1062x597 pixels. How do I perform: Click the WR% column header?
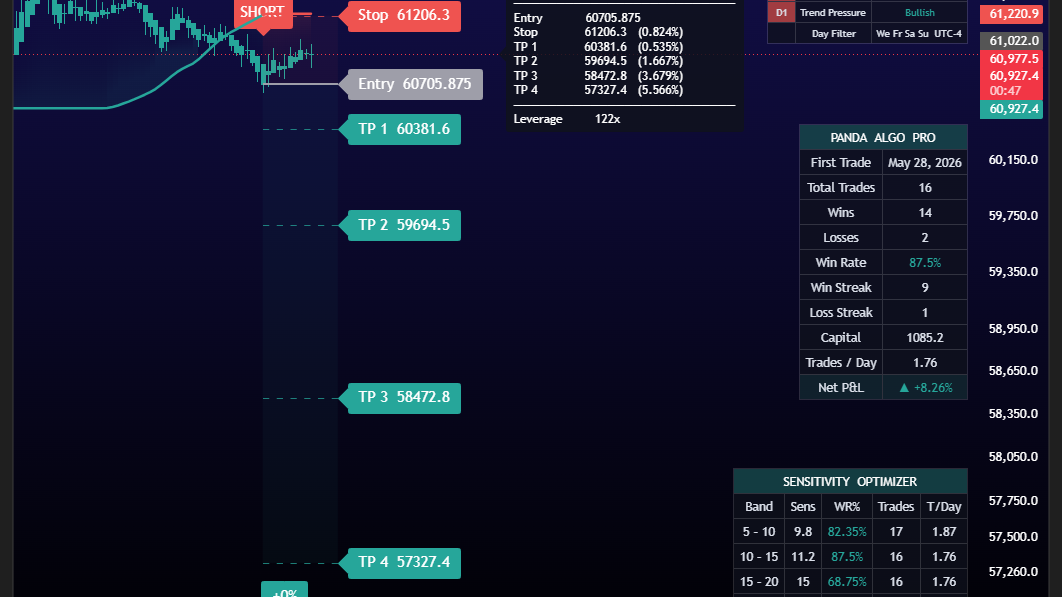click(847, 507)
